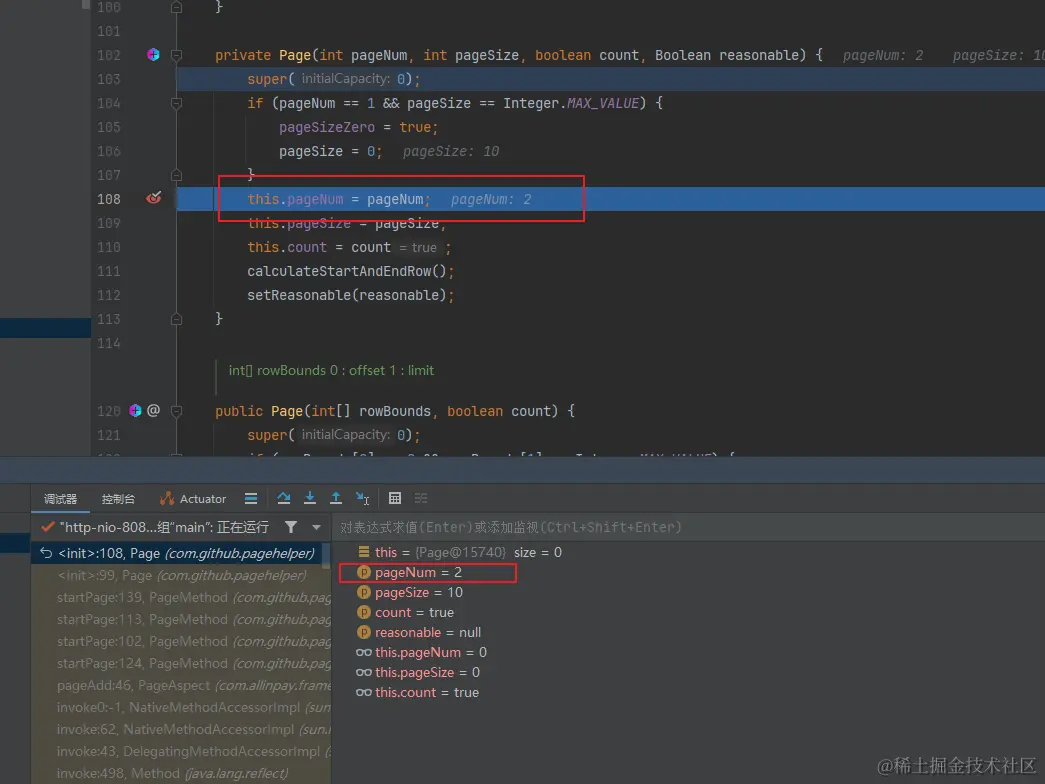Open the 控制台 console tab
This screenshot has width=1045, height=784.
[x=118, y=499]
